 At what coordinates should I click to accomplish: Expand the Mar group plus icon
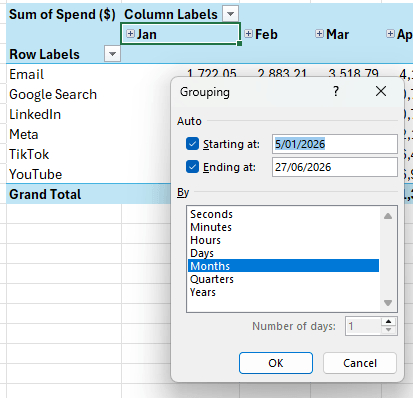click(319, 33)
